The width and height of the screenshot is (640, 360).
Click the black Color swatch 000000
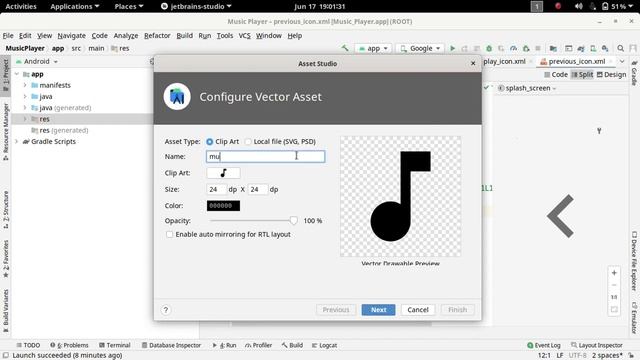[223, 206]
